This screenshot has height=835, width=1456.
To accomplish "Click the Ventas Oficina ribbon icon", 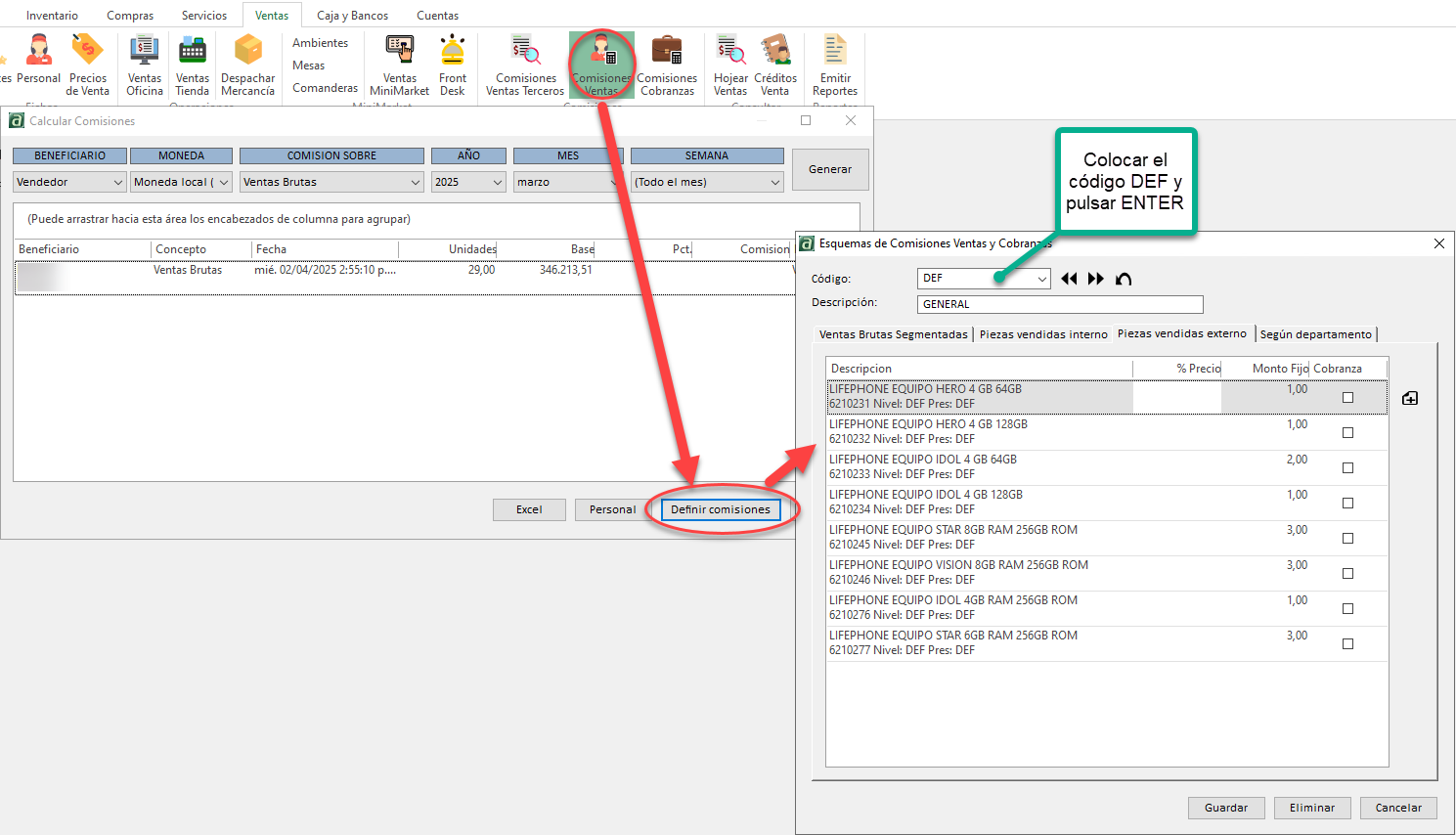I will (144, 65).
